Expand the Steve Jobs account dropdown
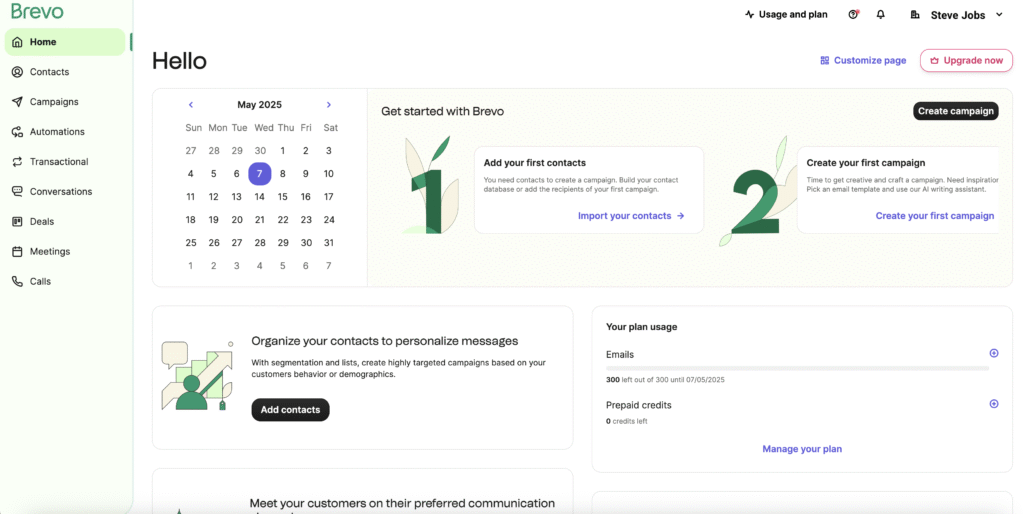 pyautogui.click(x=999, y=14)
